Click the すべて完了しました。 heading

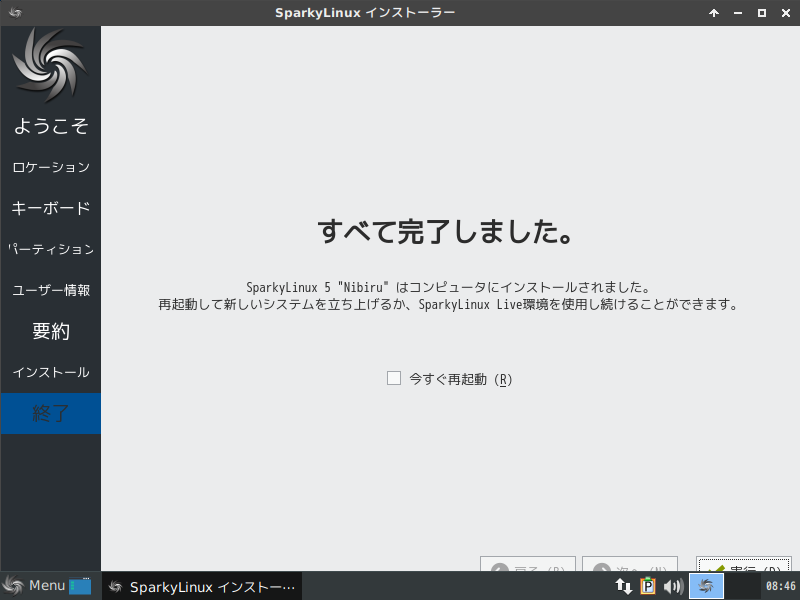(x=445, y=231)
